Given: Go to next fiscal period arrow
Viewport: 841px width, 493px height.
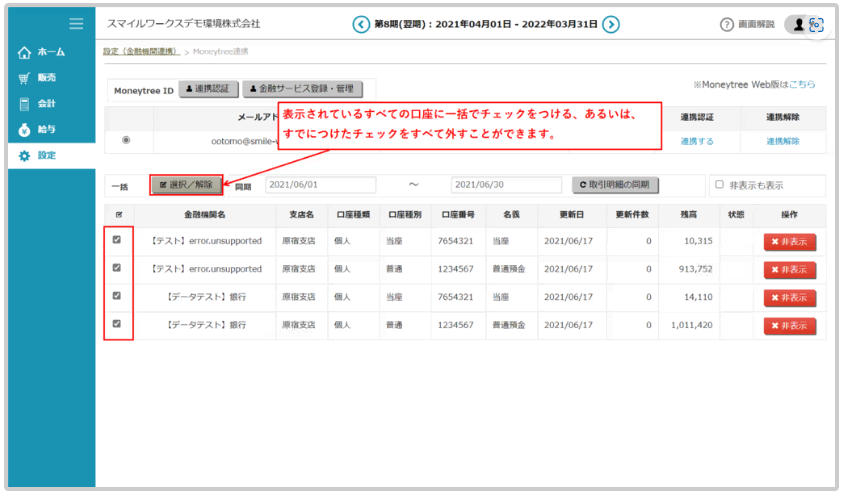Looking at the screenshot, I should 611,24.
